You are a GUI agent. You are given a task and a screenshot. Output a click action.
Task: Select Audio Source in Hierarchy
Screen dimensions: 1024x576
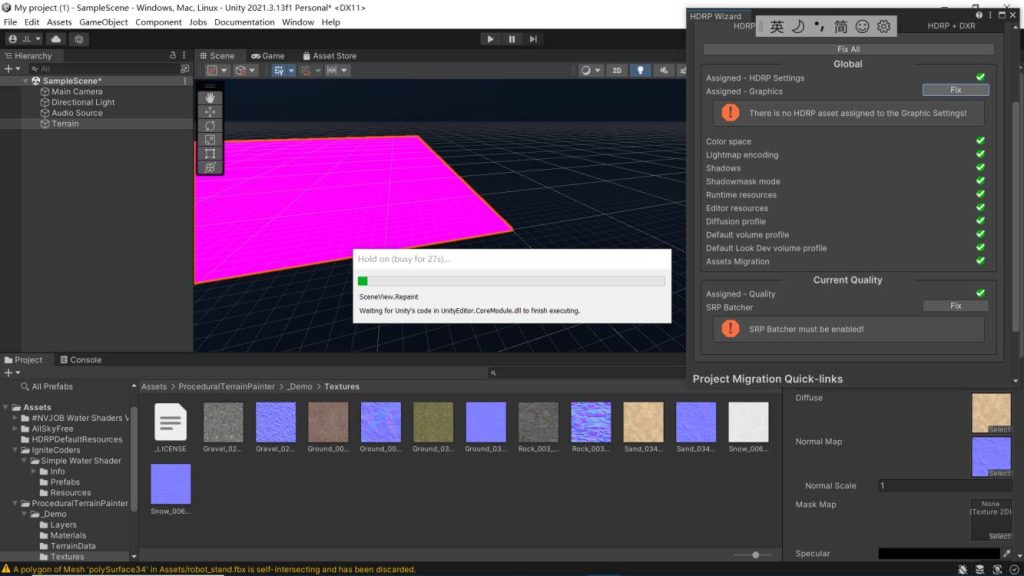[x=76, y=113]
